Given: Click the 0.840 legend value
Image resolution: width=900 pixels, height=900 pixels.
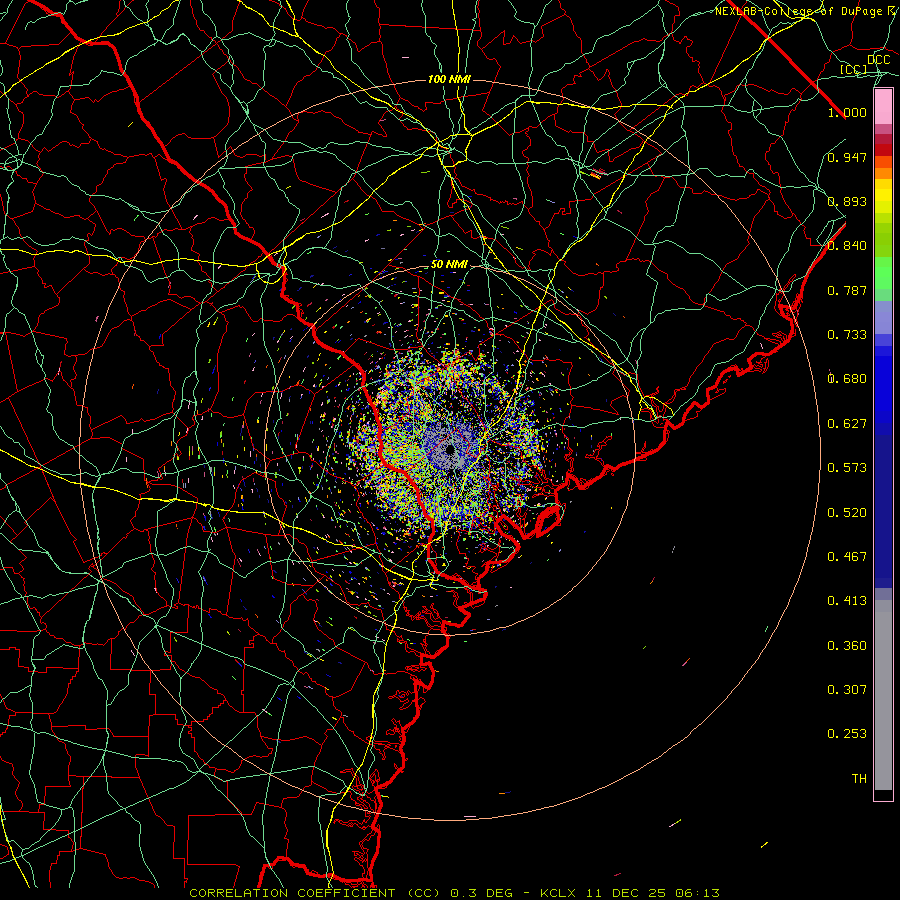Looking at the screenshot, I should click(x=847, y=246).
